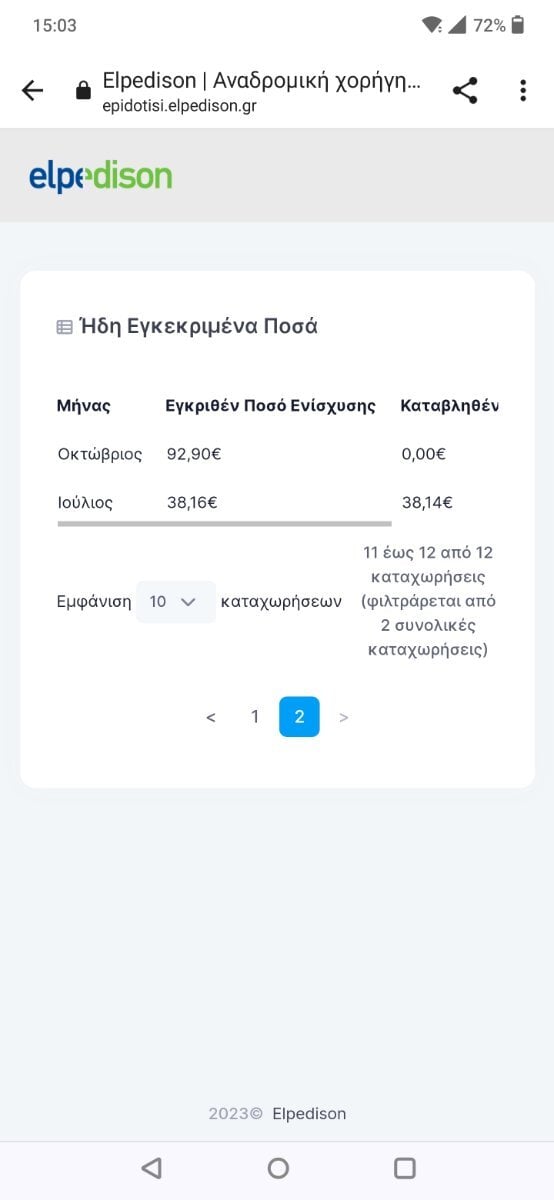Sort by Εγκριθέν Ποσό Ενίσχυσης column
554x1200 pixels.
[x=271, y=406]
